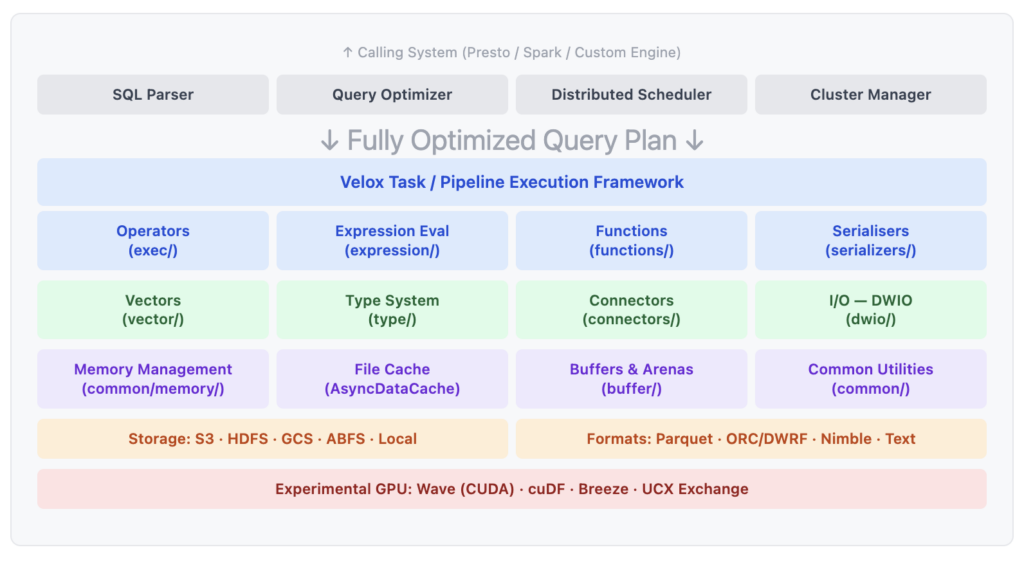This screenshot has height=561, width=1024.
Task: Select the Experimental GPU: Wave (CUDA) bar
Action: (512, 489)
